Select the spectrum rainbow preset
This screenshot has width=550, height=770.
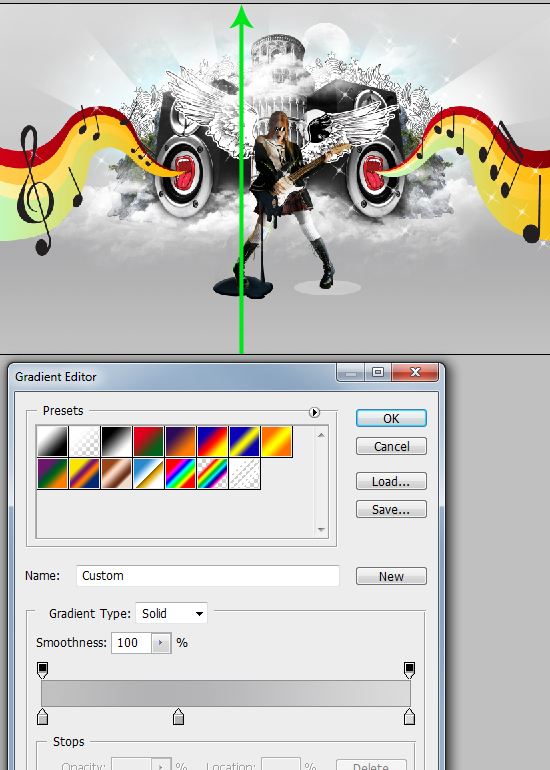[180, 473]
